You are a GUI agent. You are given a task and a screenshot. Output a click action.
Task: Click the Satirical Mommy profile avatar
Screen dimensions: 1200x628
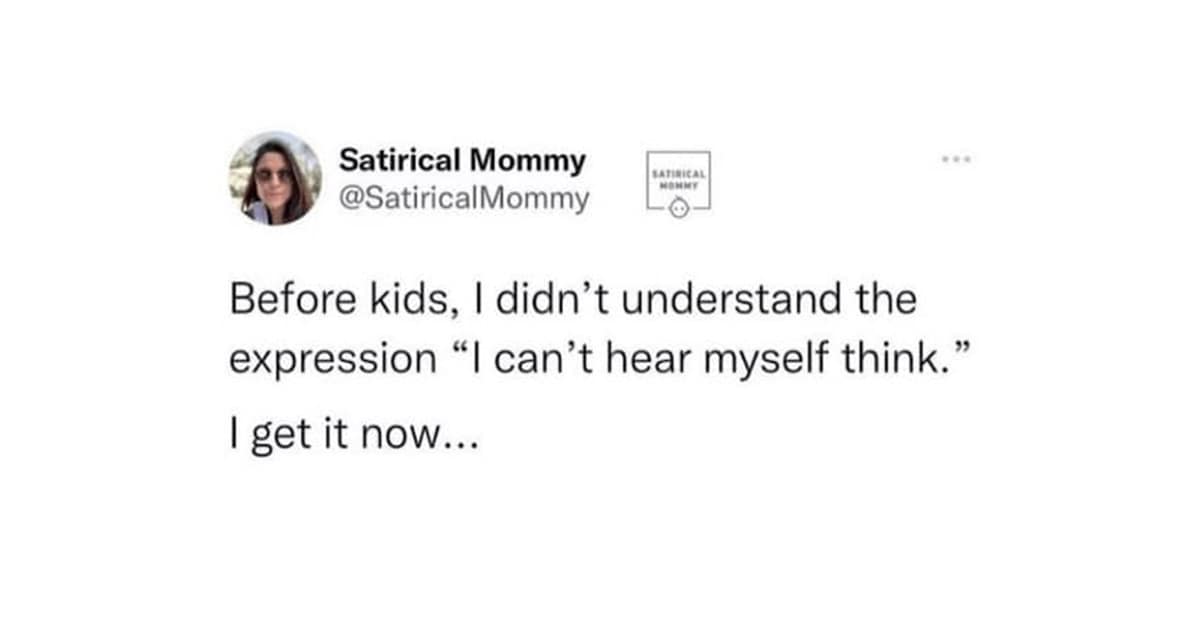tap(275, 178)
